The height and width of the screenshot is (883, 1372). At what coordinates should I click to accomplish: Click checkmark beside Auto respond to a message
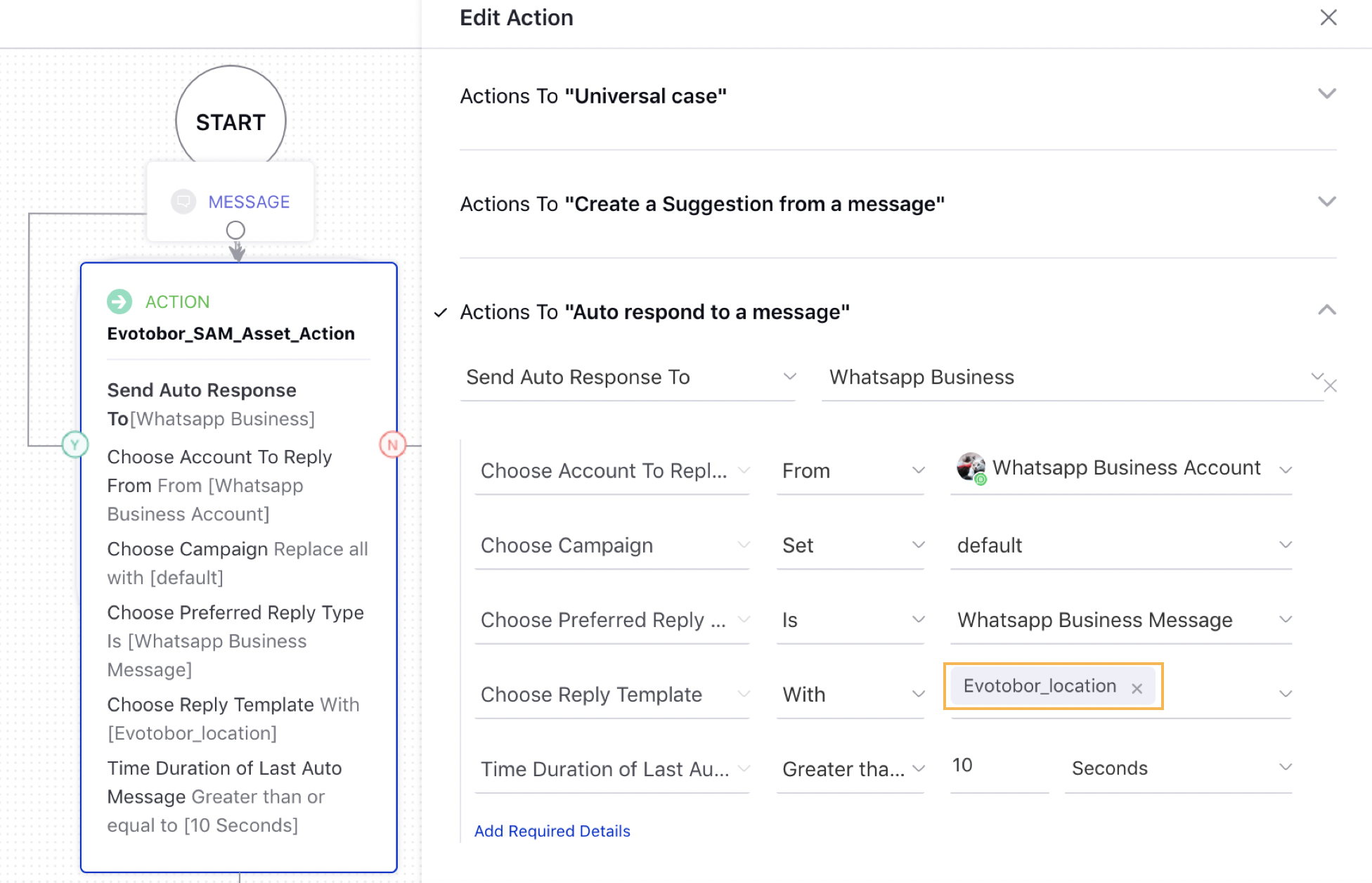[x=441, y=313]
